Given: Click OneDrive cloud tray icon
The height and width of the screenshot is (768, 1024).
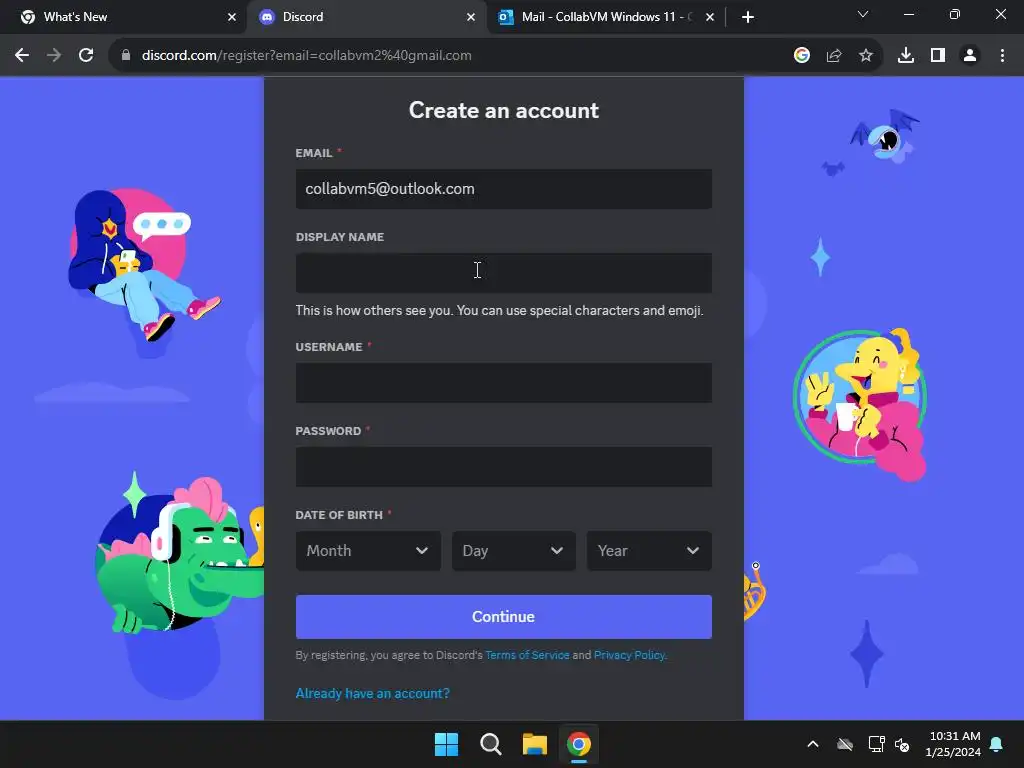Looking at the screenshot, I should pyautogui.click(x=845, y=744).
